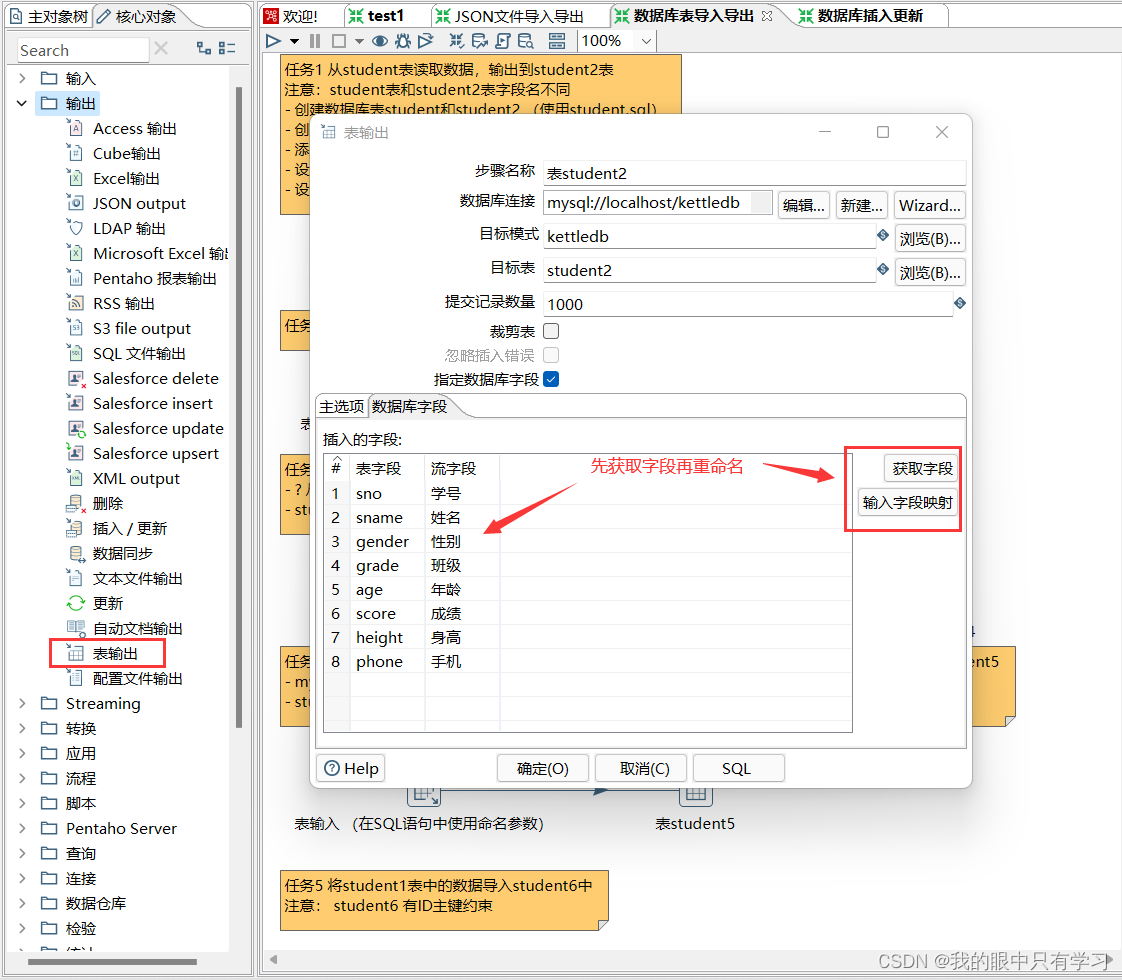
Task: Pause the running transformation
Action: (315, 41)
